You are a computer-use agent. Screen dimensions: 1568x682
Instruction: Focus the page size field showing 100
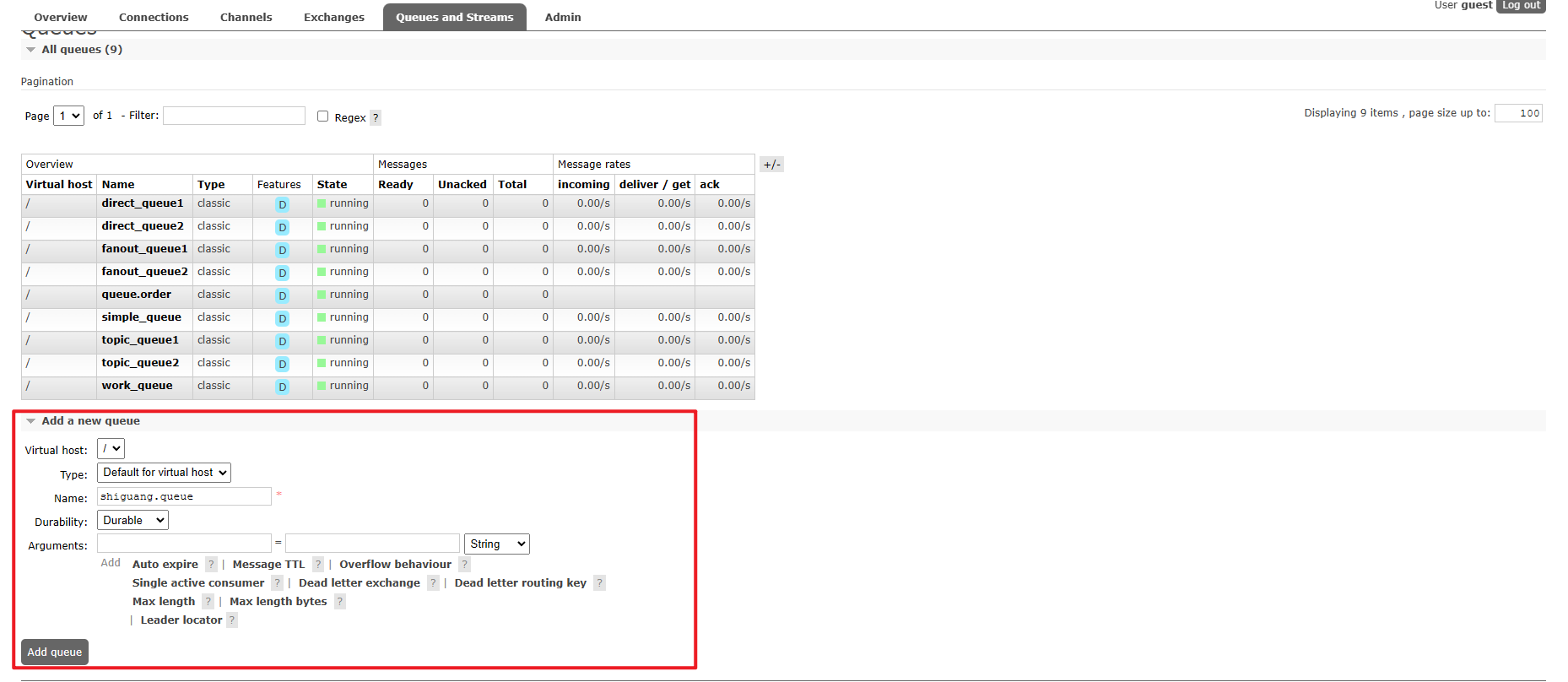point(1518,113)
